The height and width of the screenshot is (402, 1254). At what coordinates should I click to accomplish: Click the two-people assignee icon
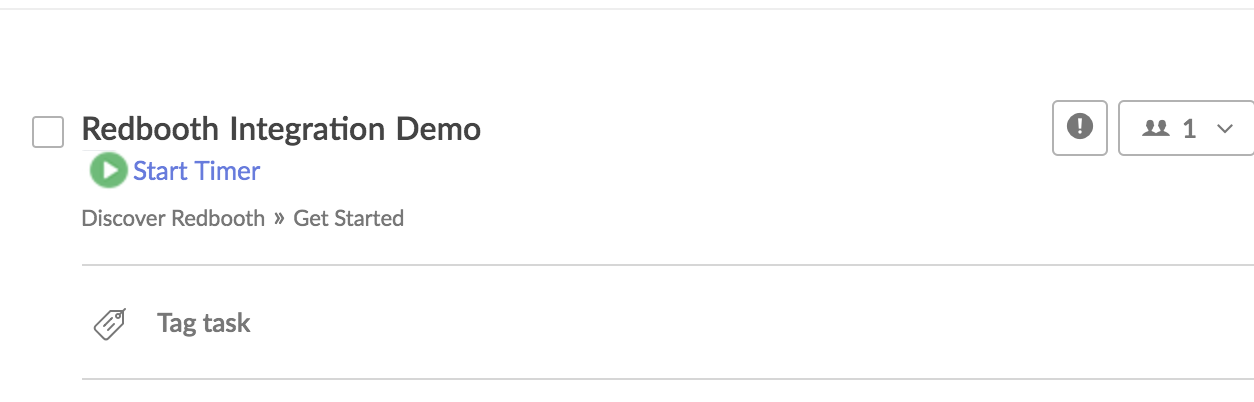pos(1156,128)
